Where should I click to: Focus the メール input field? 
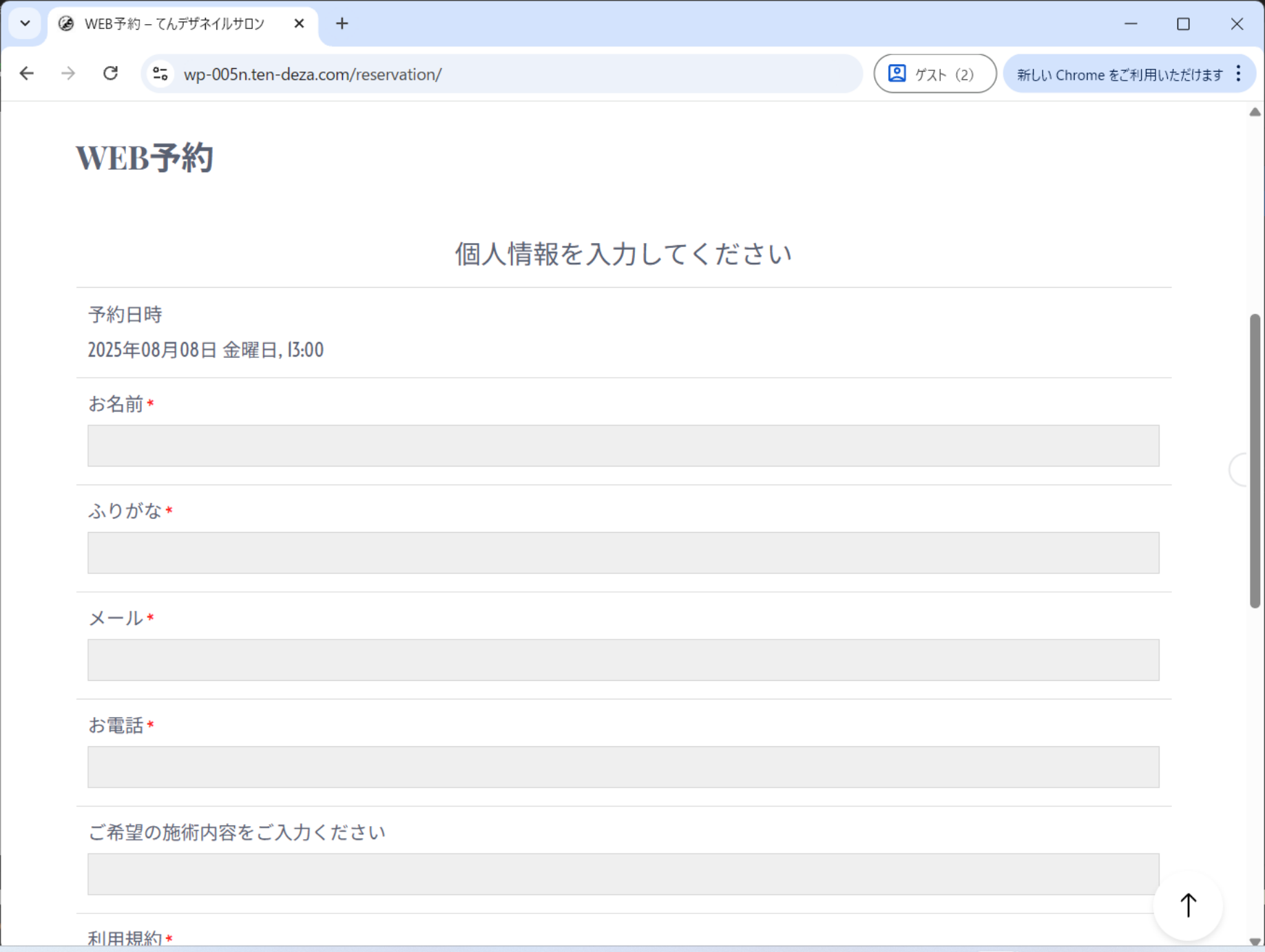pyautogui.click(x=623, y=660)
